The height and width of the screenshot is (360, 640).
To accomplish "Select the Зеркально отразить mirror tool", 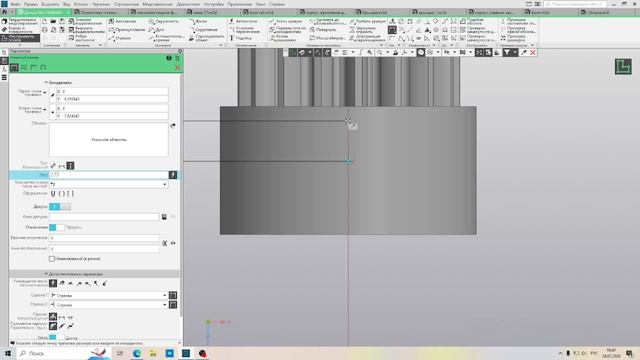I will [x=362, y=30].
